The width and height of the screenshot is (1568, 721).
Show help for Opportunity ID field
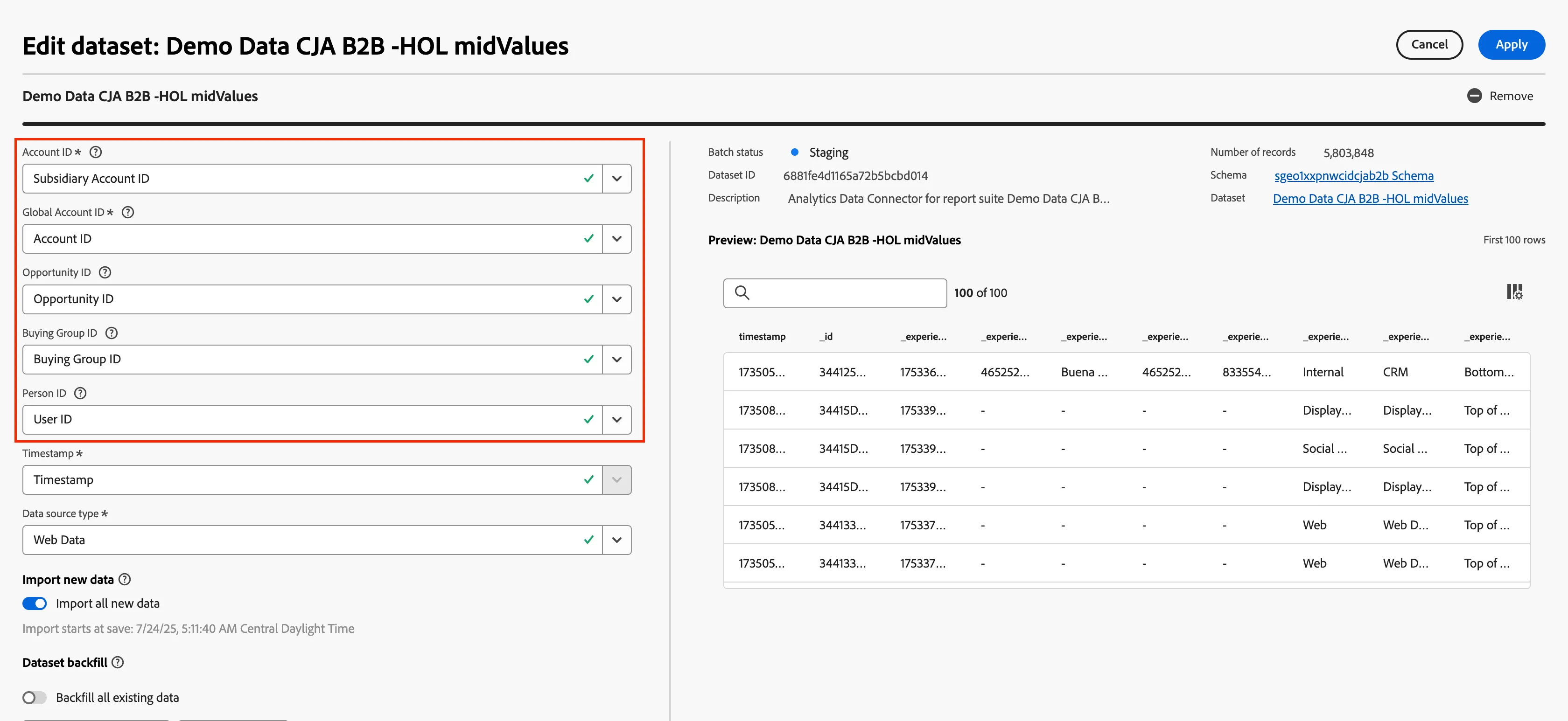coord(105,272)
